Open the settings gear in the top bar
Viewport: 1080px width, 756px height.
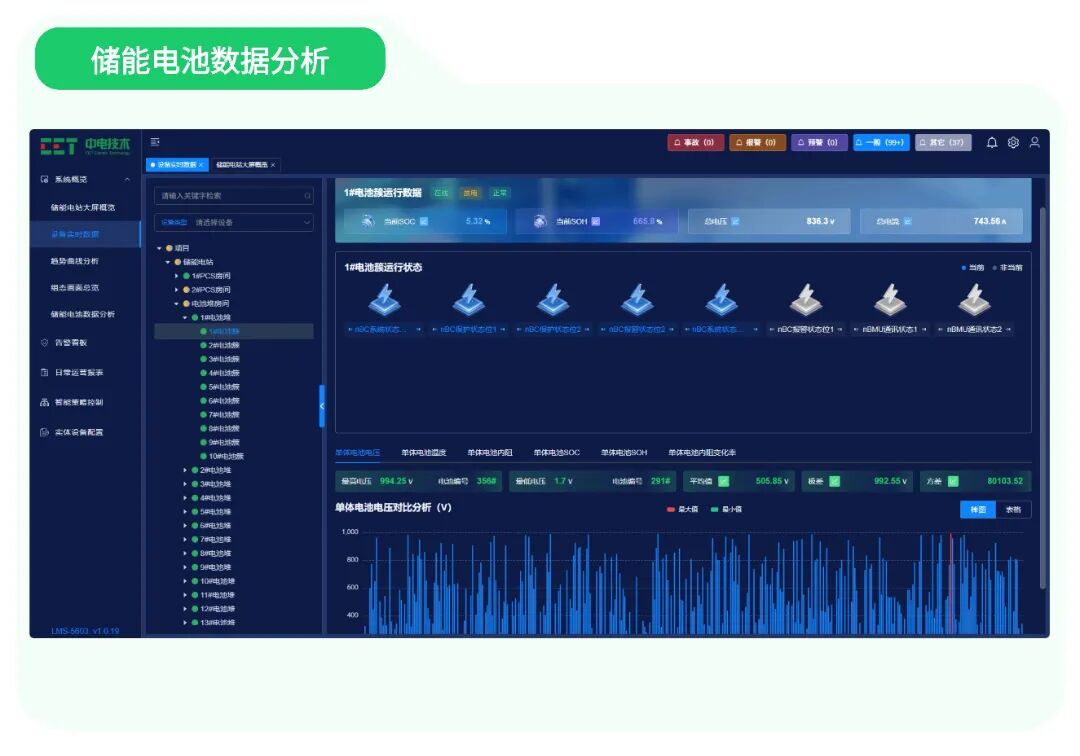click(x=1013, y=143)
